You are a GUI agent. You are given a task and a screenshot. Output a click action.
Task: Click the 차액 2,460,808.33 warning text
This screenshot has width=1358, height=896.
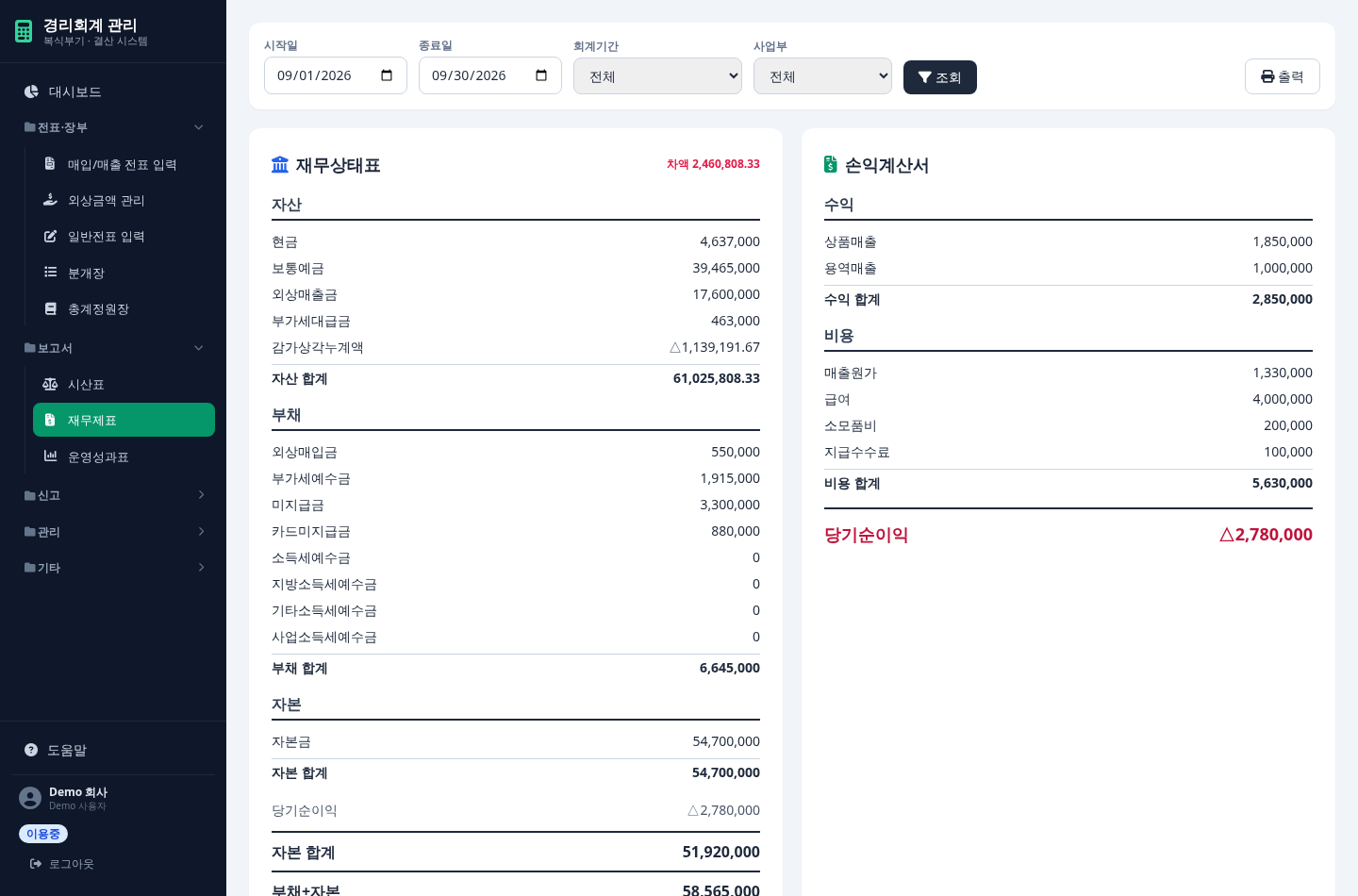pyautogui.click(x=713, y=164)
